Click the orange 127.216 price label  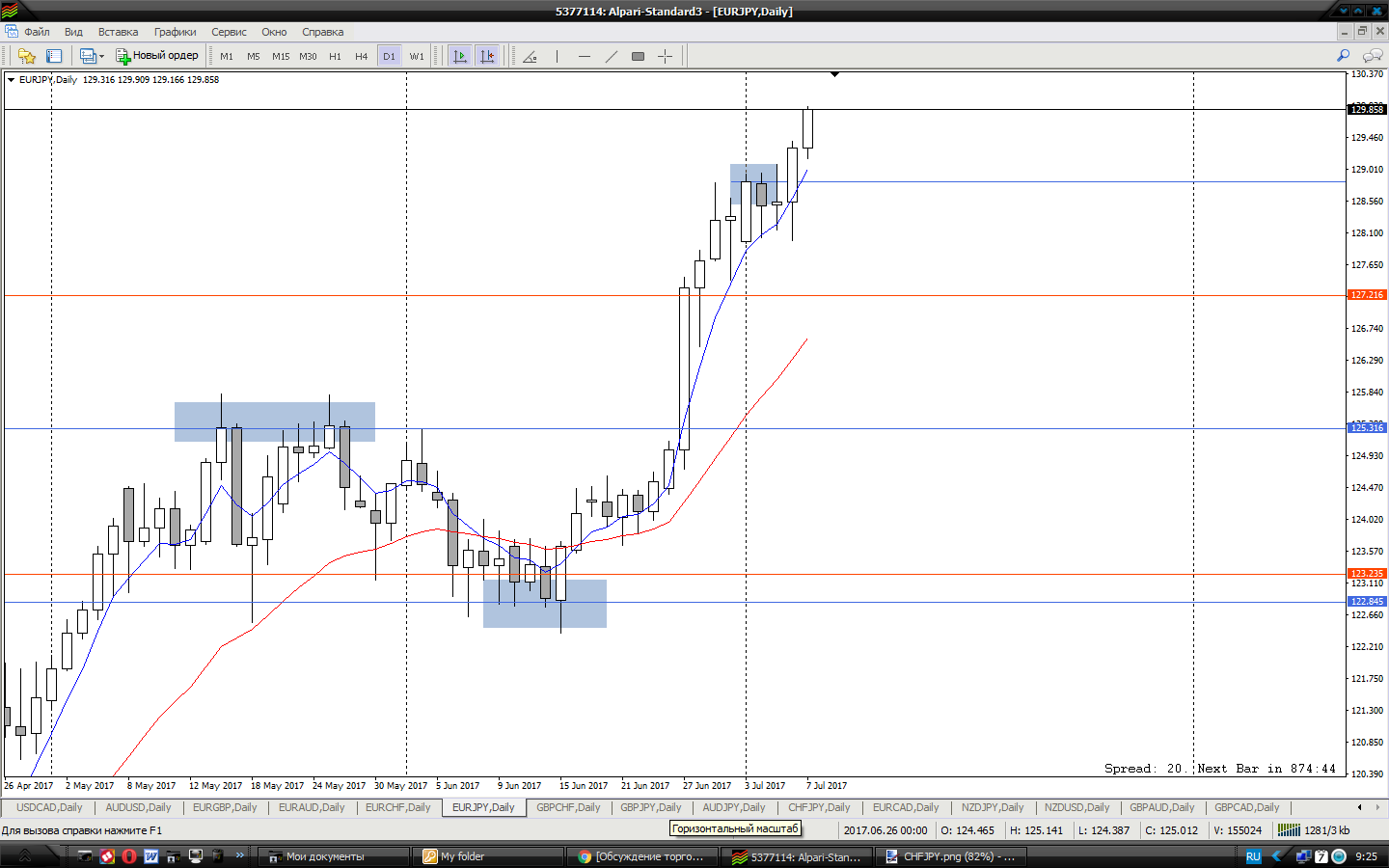pyautogui.click(x=1367, y=295)
